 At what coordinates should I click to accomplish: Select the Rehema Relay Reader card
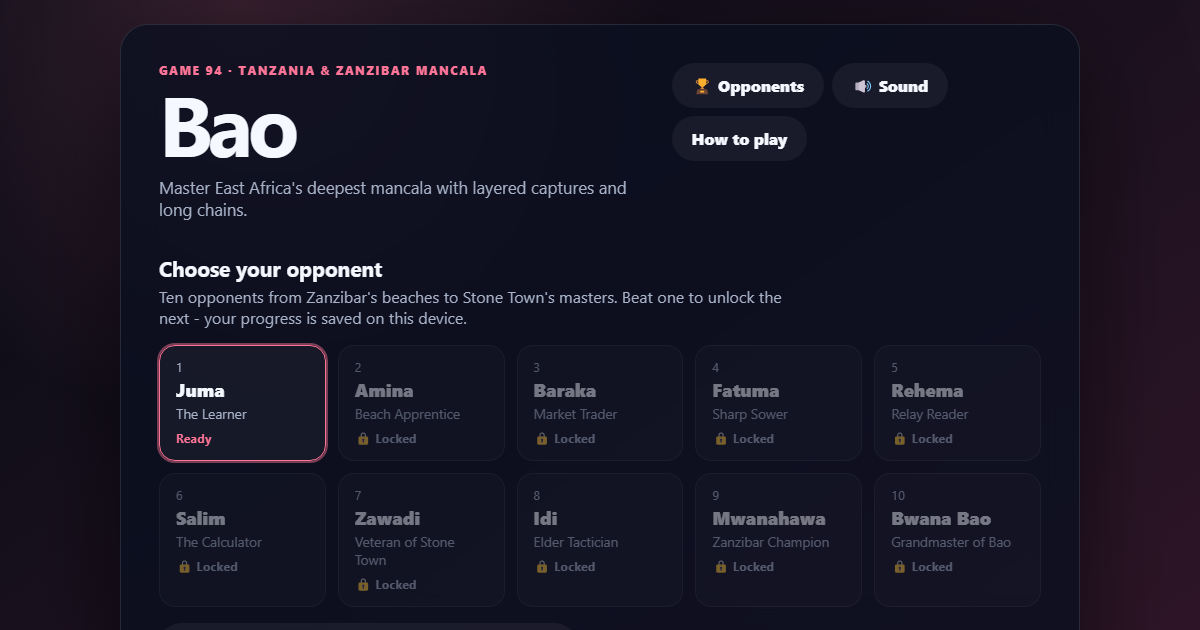coord(957,403)
